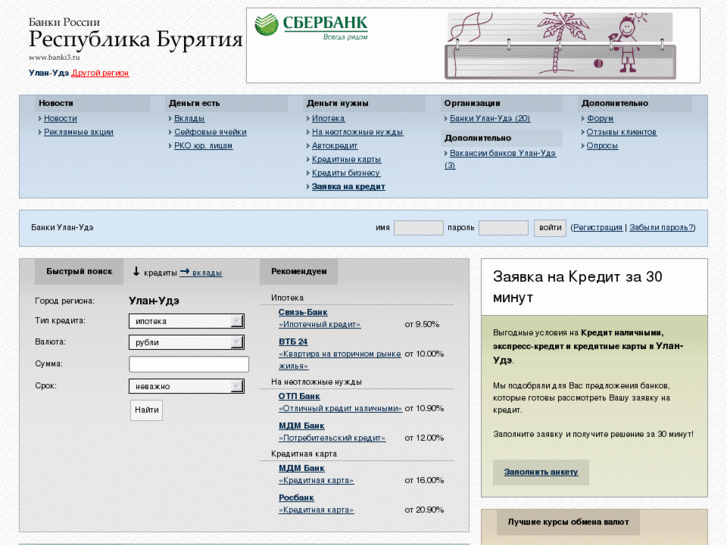Open Банки Улан-Удэ (20) link
Image resolution: width=727 pixels, height=545 pixels.
[x=490, y=118]
